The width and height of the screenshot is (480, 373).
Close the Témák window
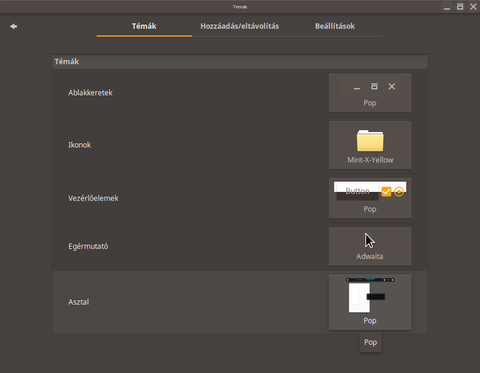coord(473,7)
